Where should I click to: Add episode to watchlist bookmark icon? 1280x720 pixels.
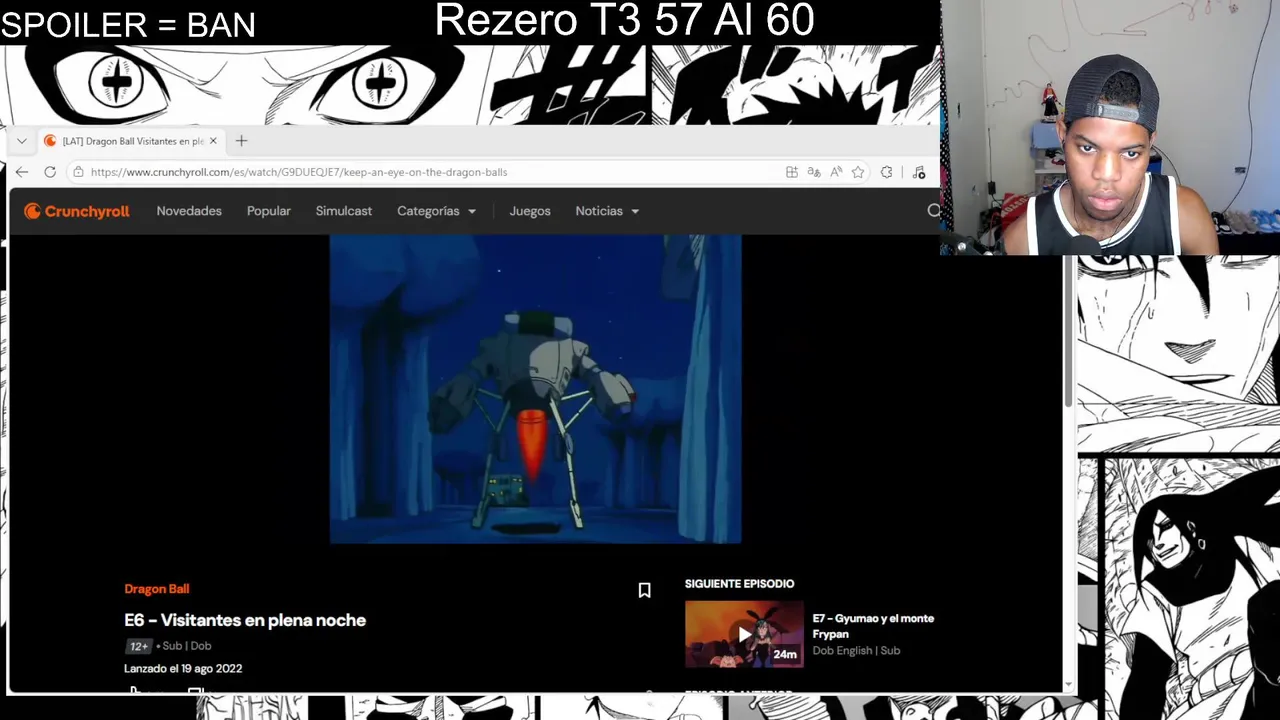pyautogui.click(x=645, y=591)
